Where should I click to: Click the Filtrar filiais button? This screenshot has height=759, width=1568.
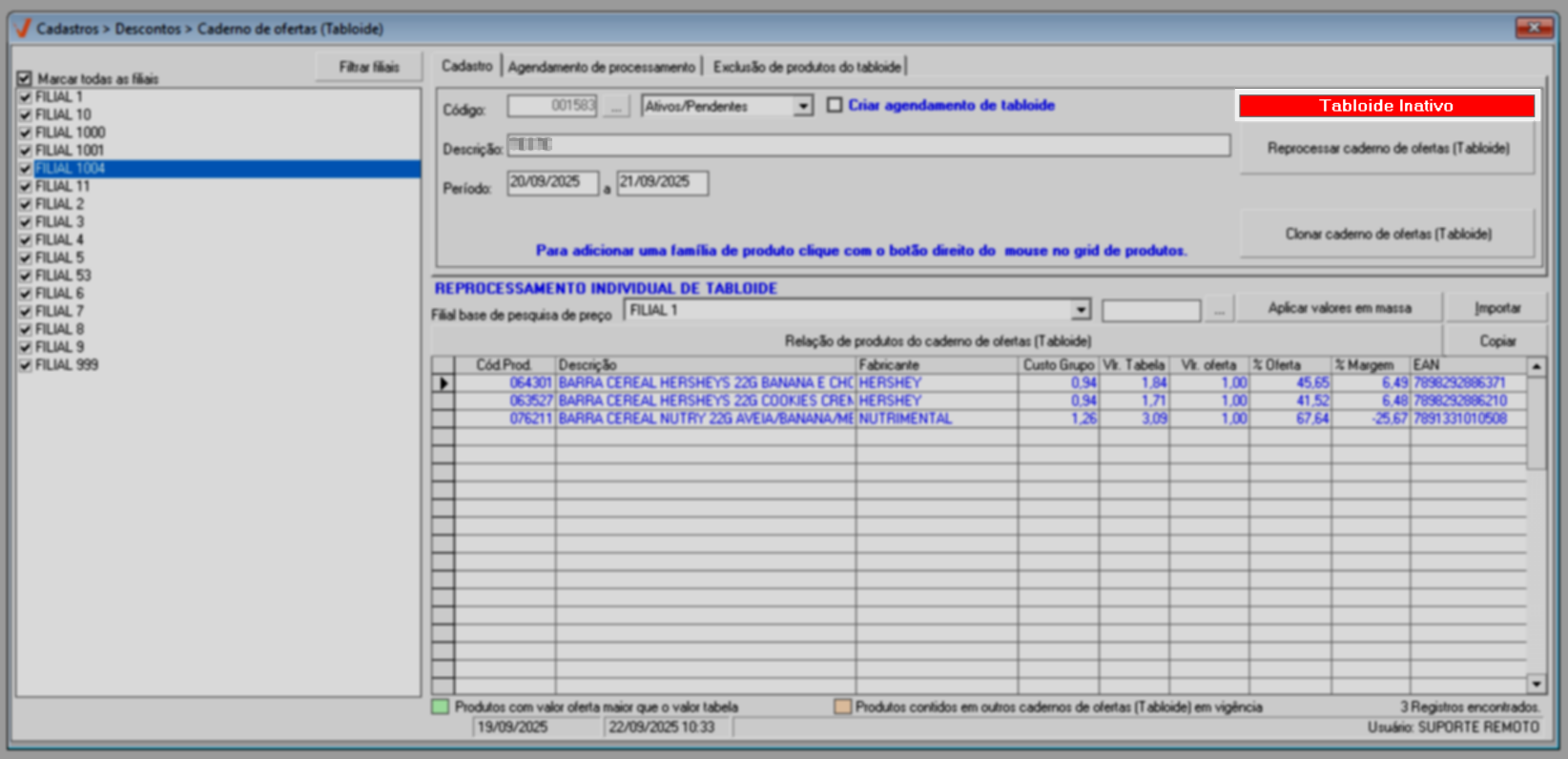click(368, 67)
